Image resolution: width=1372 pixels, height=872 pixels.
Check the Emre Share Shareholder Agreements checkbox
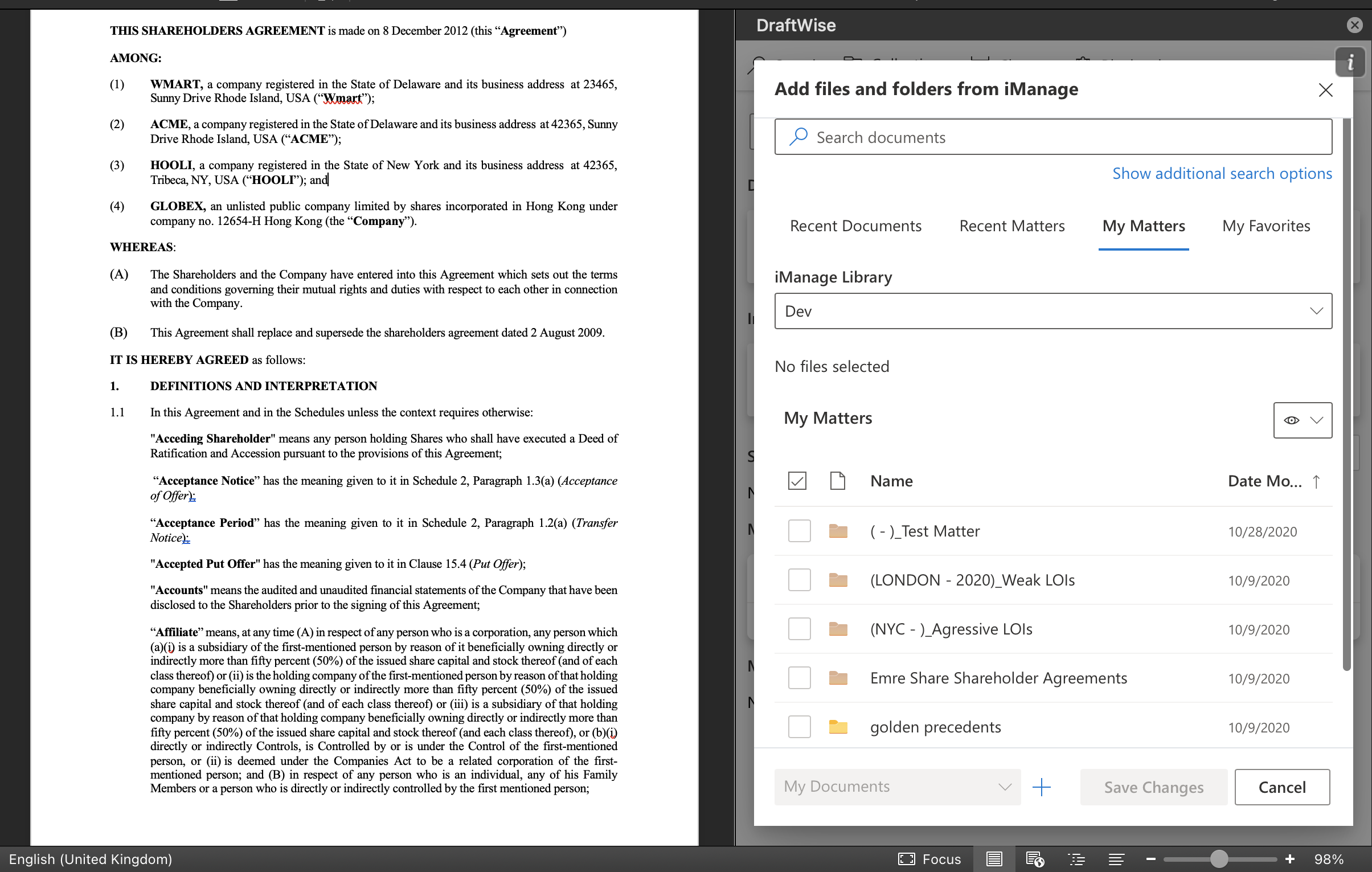800,678
